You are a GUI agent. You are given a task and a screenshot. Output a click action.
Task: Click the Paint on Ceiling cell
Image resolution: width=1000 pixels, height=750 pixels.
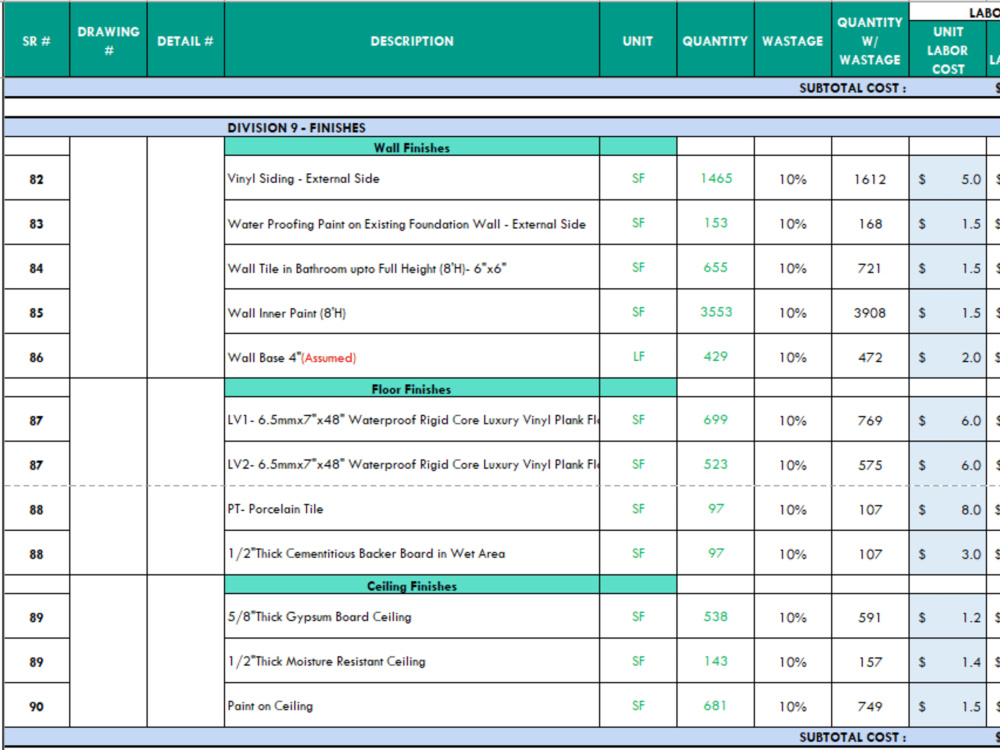pos(412,706)
